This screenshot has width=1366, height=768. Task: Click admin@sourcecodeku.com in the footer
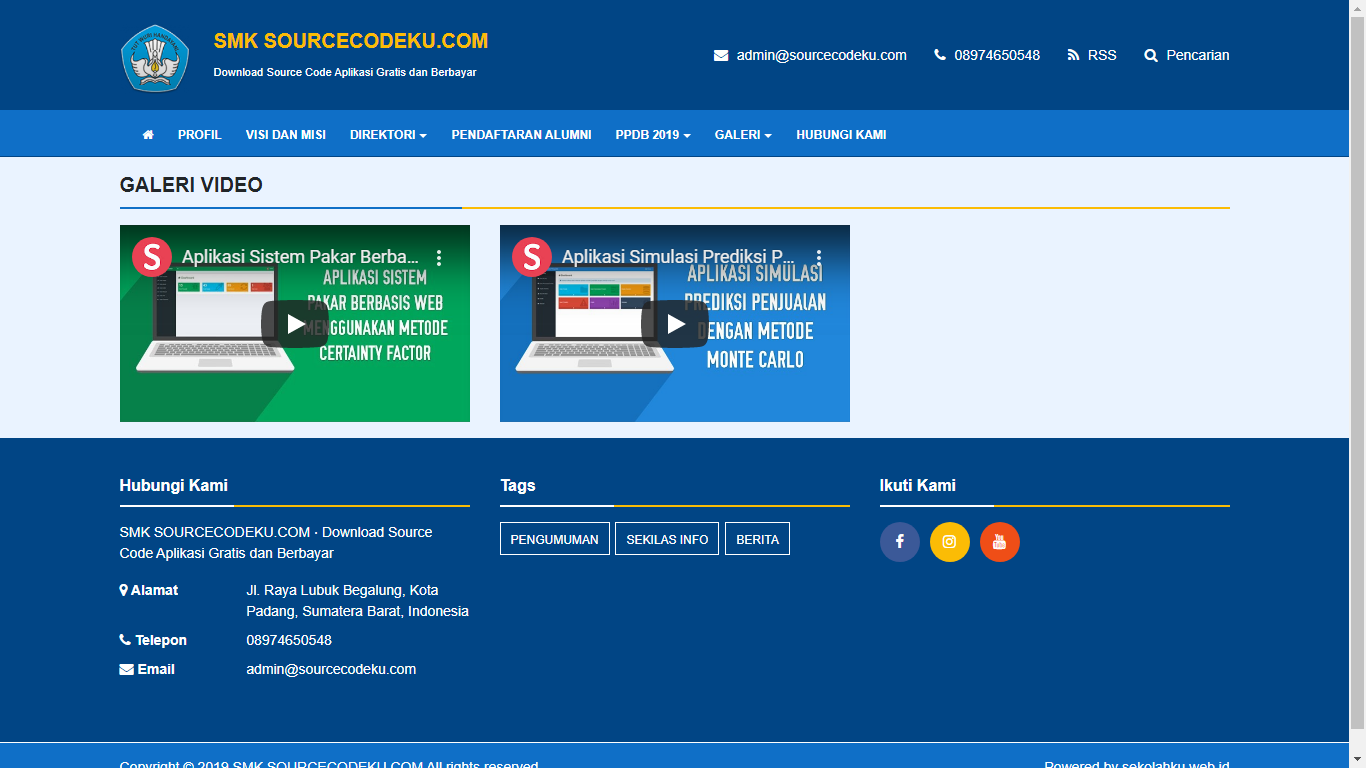pos(331,669)
